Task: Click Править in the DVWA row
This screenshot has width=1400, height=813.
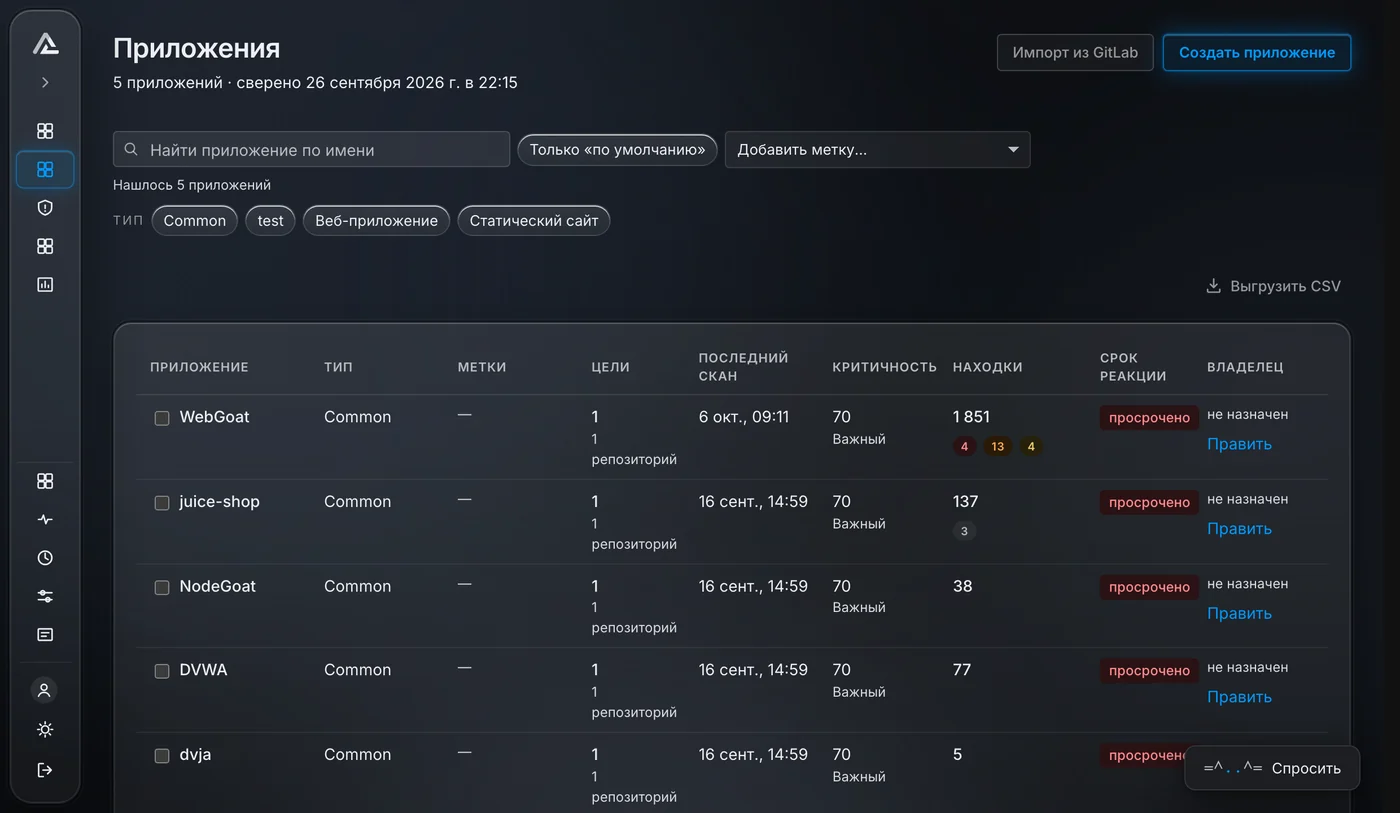Action: click(x=1239, y=697)
